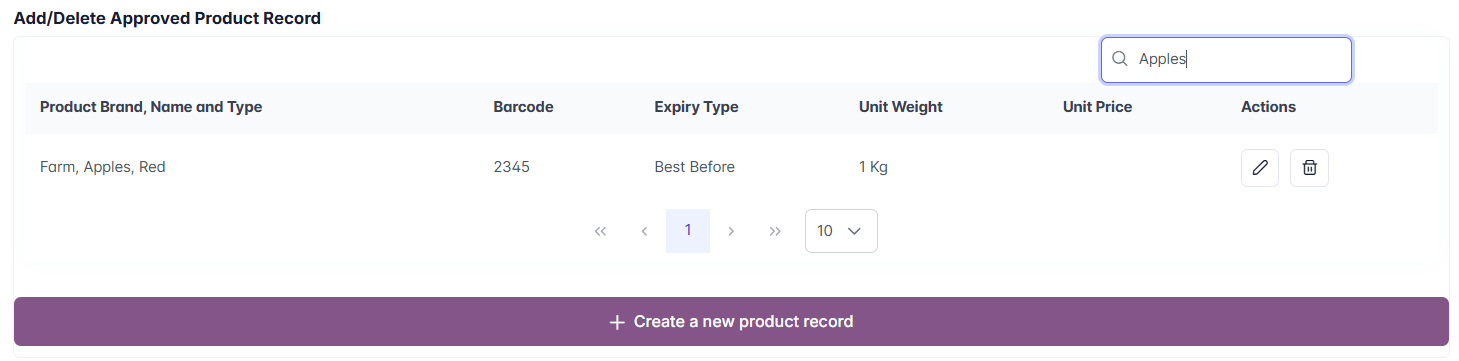This screenshot has width=1459, height=361.
Task: Jump to first page of results
Action: 600,231
